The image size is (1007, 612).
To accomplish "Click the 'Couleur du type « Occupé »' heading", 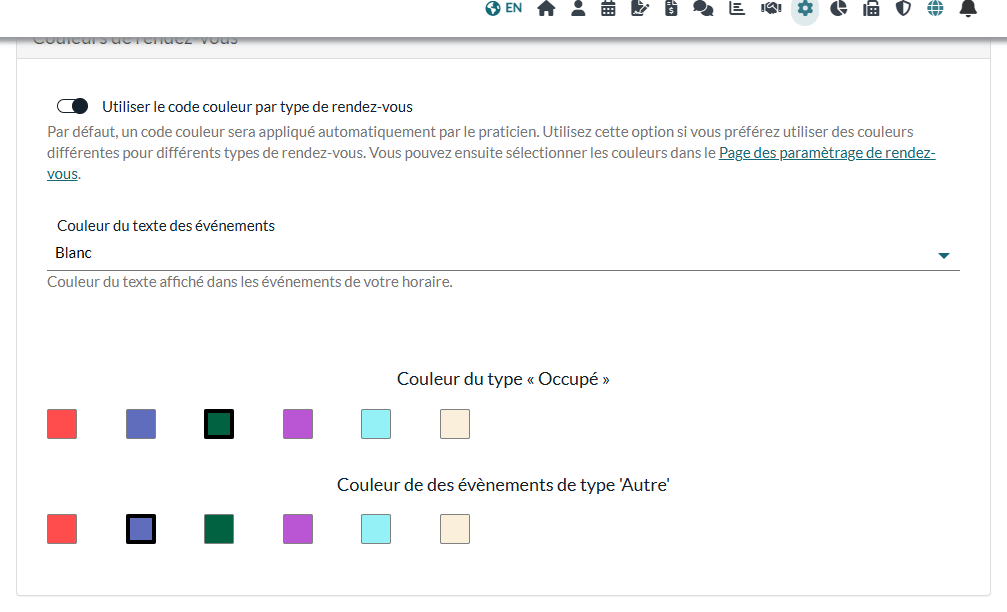I will 503,379.
